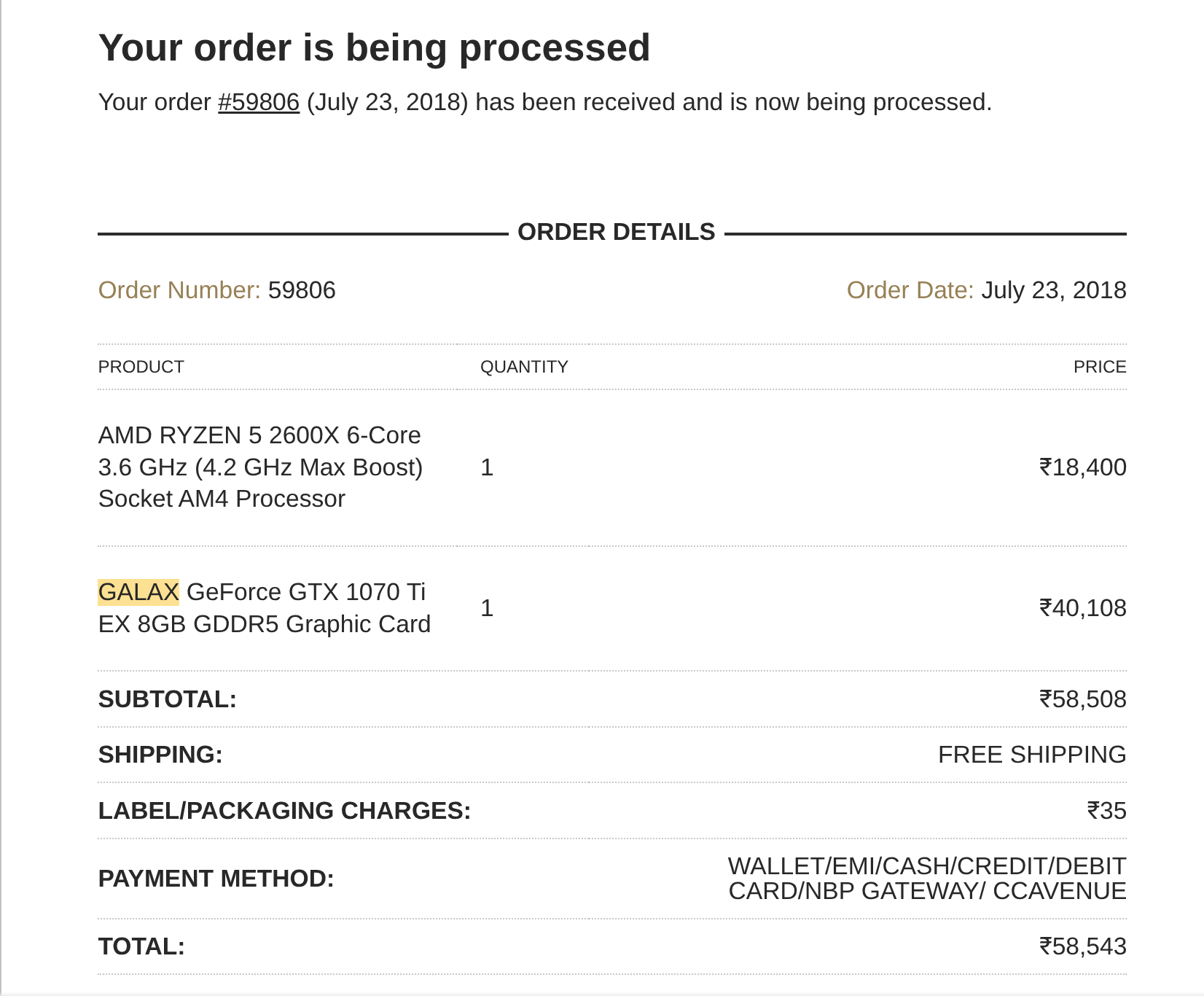Click the ₹58,508 subtotal amount

[x=1082, y=699]
